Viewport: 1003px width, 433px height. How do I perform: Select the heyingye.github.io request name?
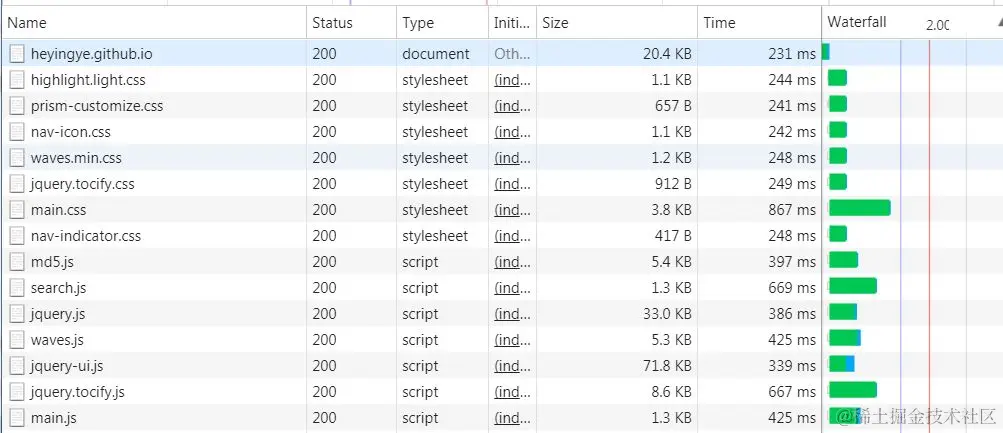pos(91,54)
